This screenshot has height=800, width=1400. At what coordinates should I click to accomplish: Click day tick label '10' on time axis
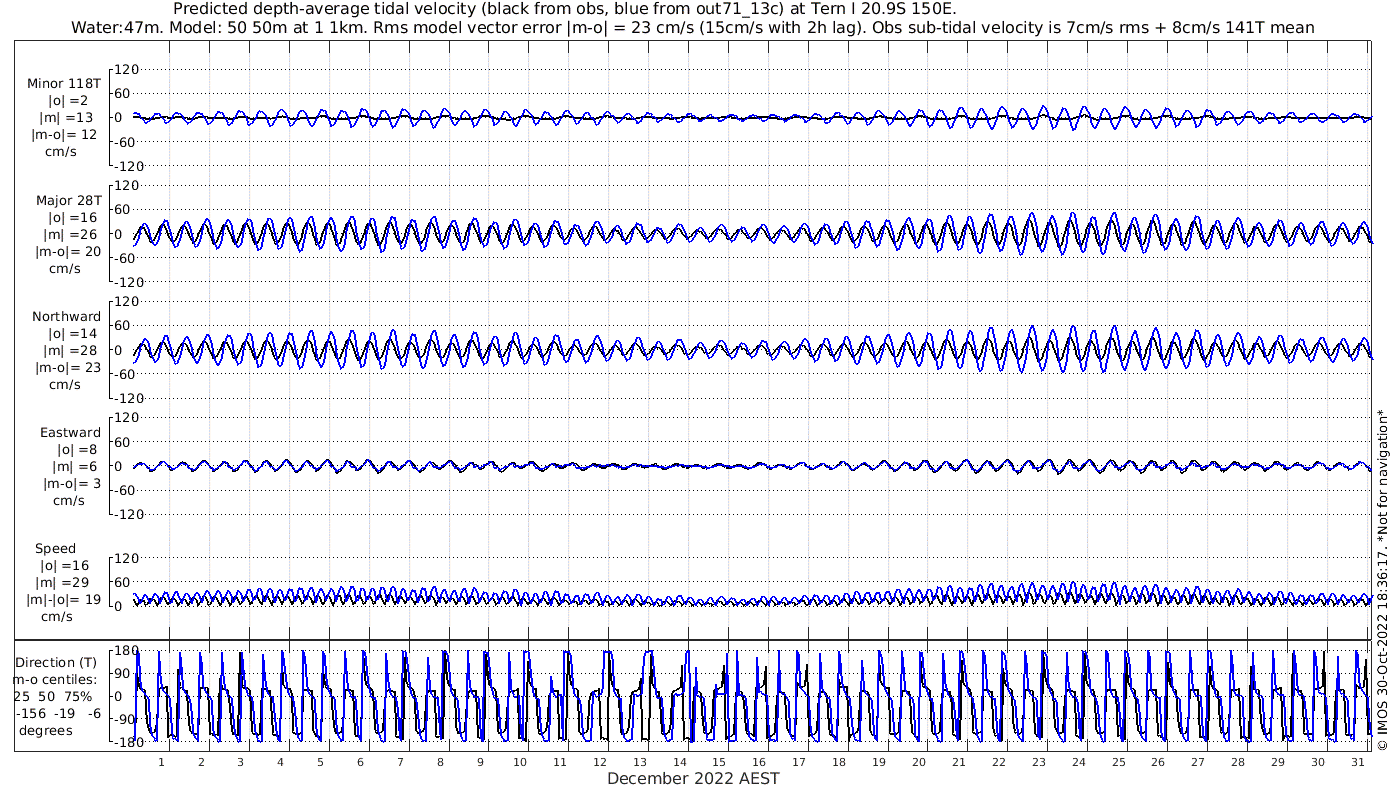coord(520,762)
